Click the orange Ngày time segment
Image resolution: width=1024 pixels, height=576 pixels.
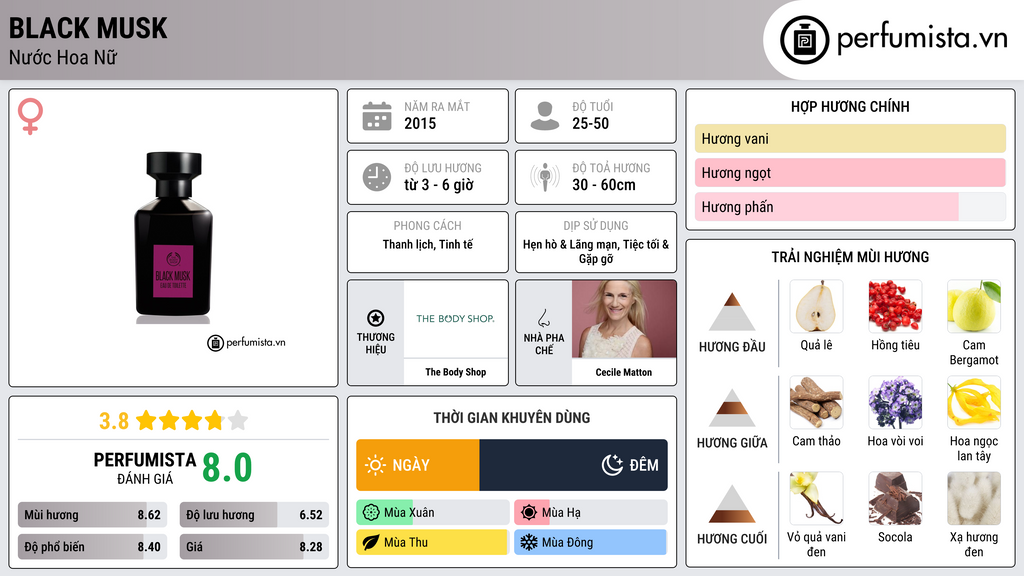(x=418, y=465)
